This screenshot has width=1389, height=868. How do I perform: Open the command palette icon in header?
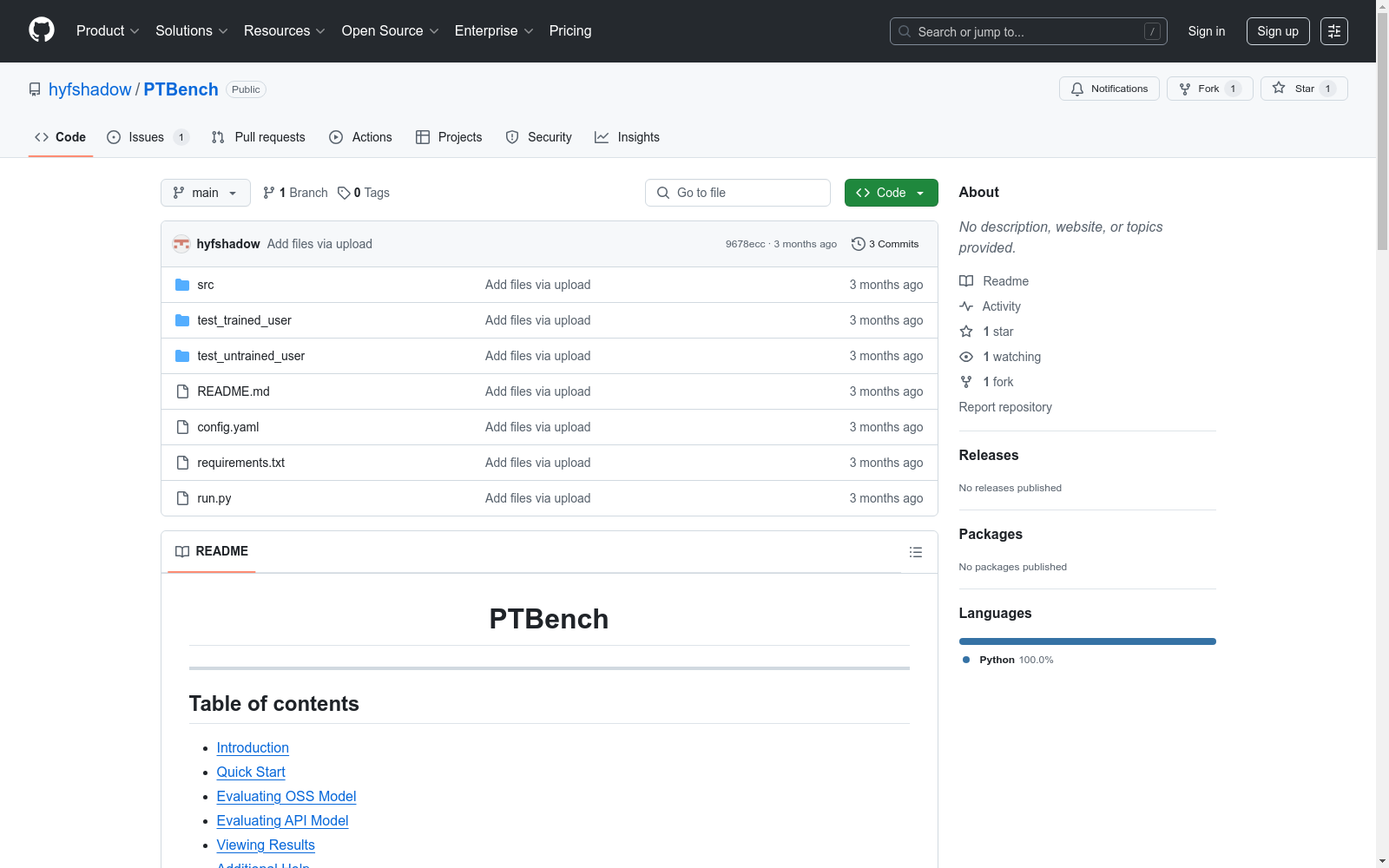point(1334,31)
